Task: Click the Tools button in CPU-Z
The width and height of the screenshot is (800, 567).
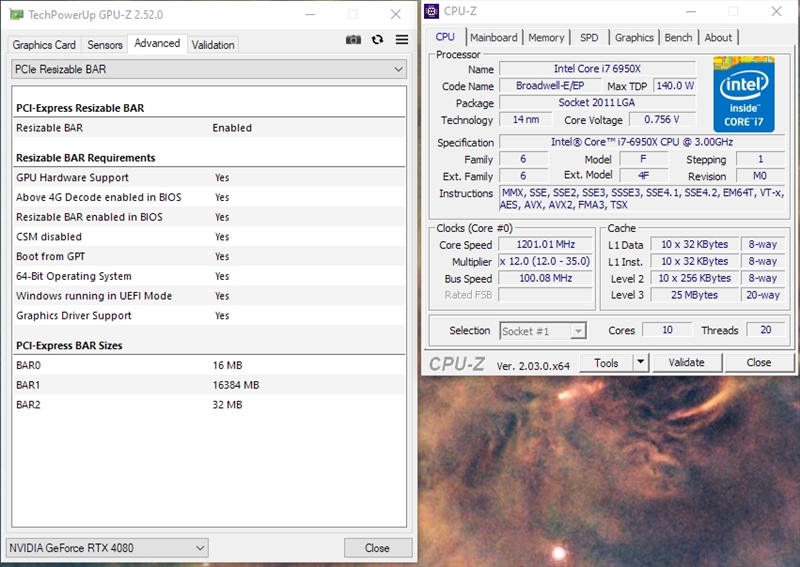Action: click(606, 363)
